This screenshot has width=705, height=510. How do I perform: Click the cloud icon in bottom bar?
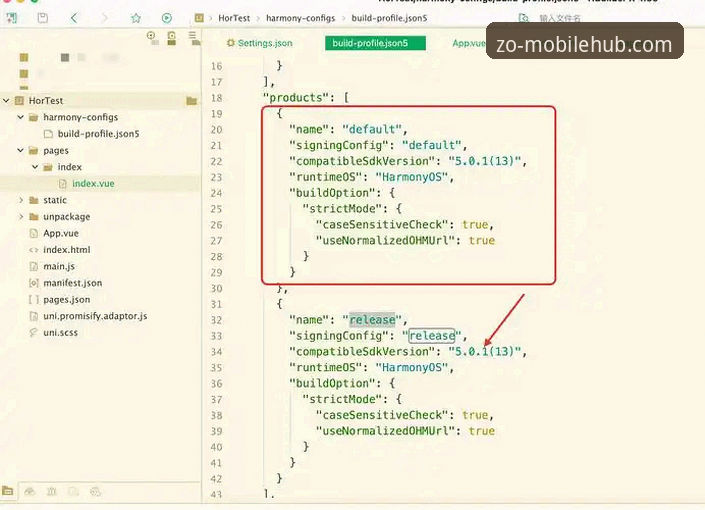click(30, 491)
